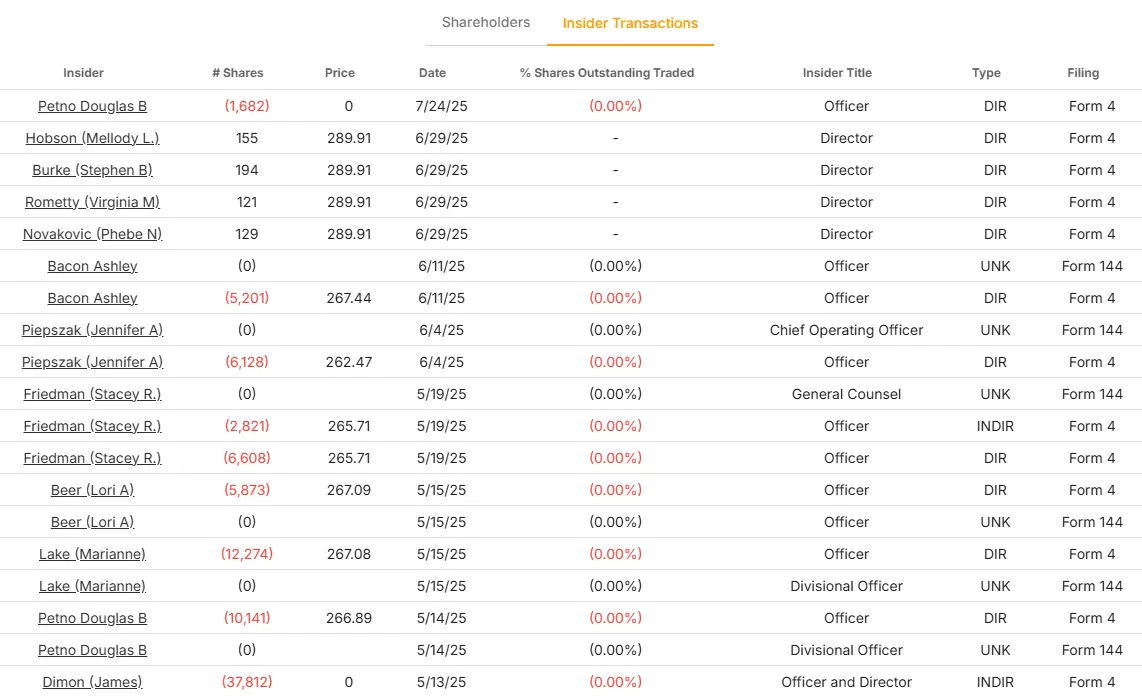Click % Shares Outstanding Traded header
1142x696 pixels.
pos(607,73)
